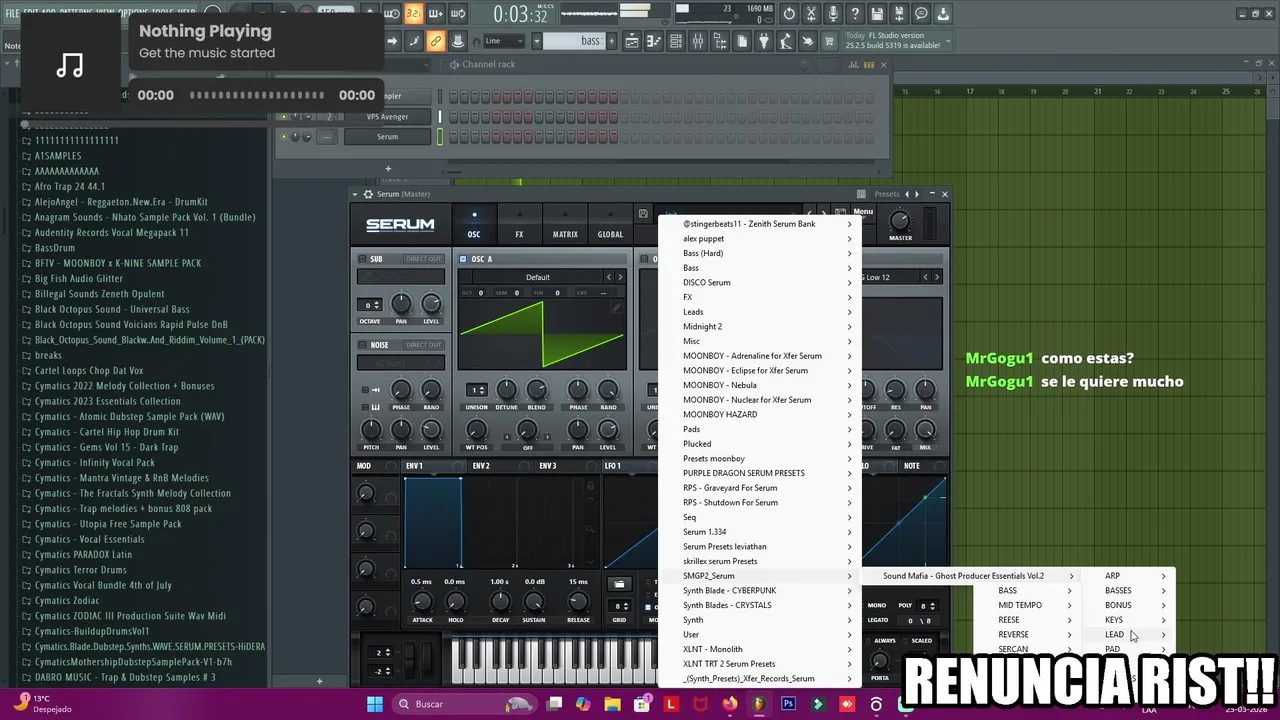Open the playlist view icon
Viewport: 1280px width, 720px height.
pyautogui.click(x=632, y=41)
